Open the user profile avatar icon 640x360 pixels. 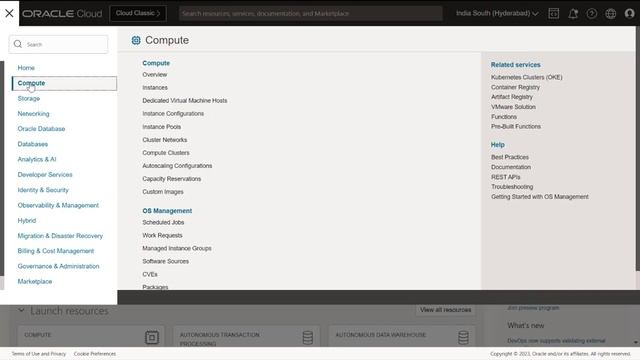point(629,13)
